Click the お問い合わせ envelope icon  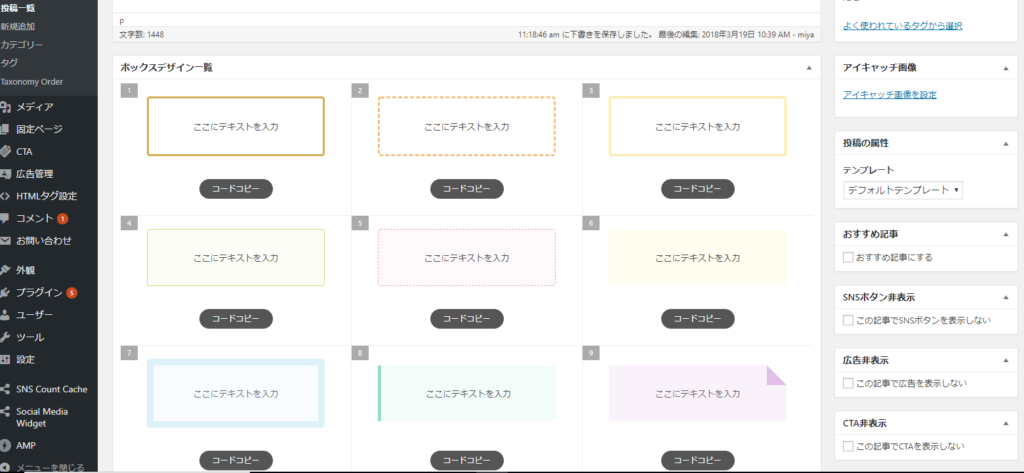[5, 240]
